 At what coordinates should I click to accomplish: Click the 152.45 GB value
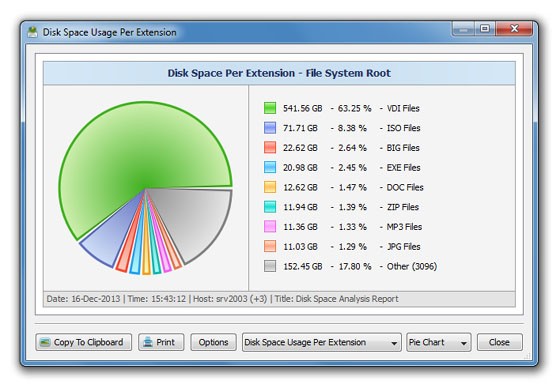303,267
